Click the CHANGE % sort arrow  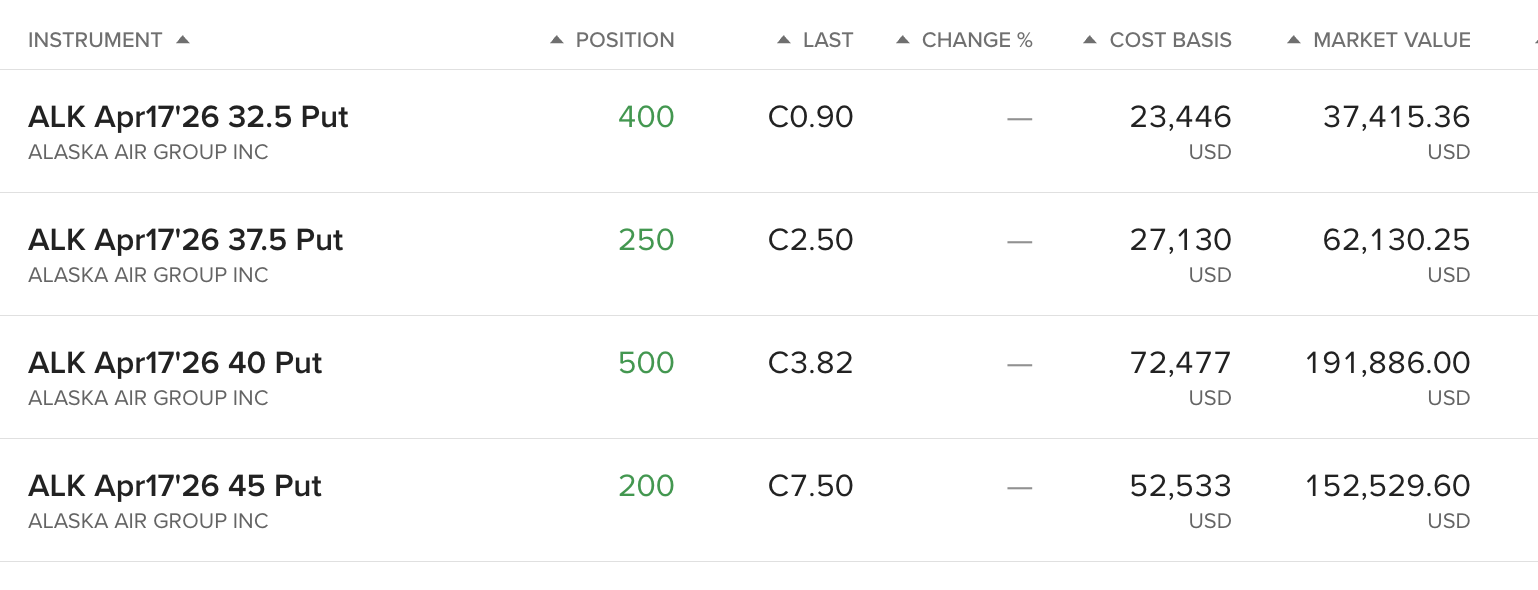tap(902, 40)
